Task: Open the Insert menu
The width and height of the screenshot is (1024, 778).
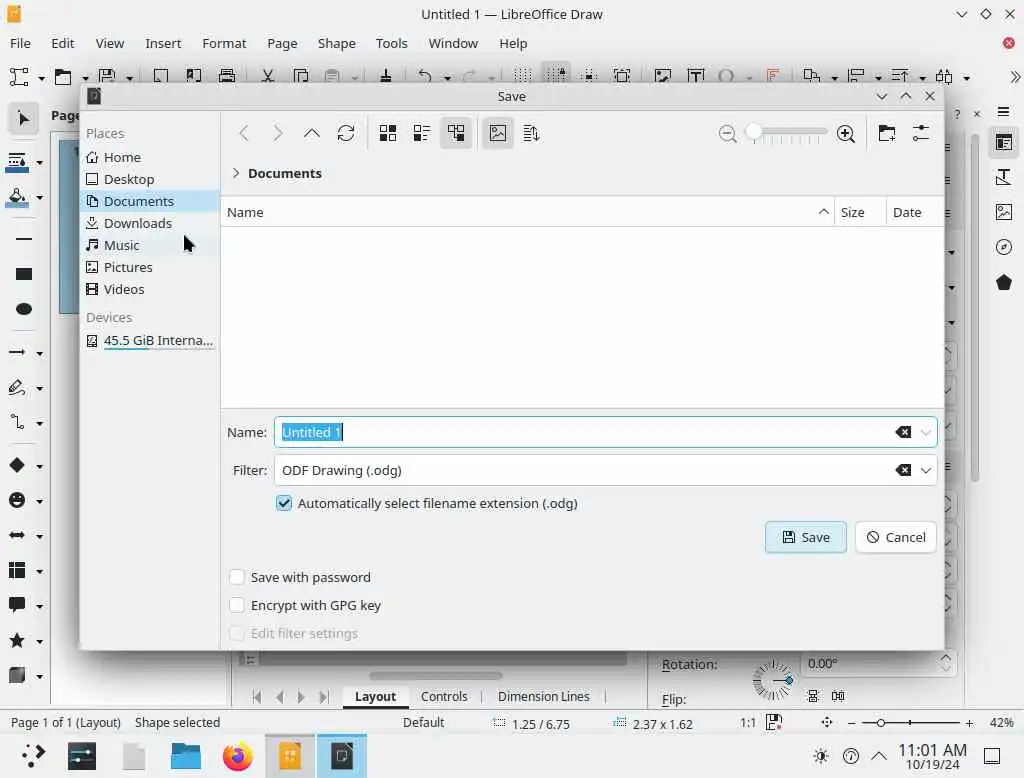Action: [163, 43]
